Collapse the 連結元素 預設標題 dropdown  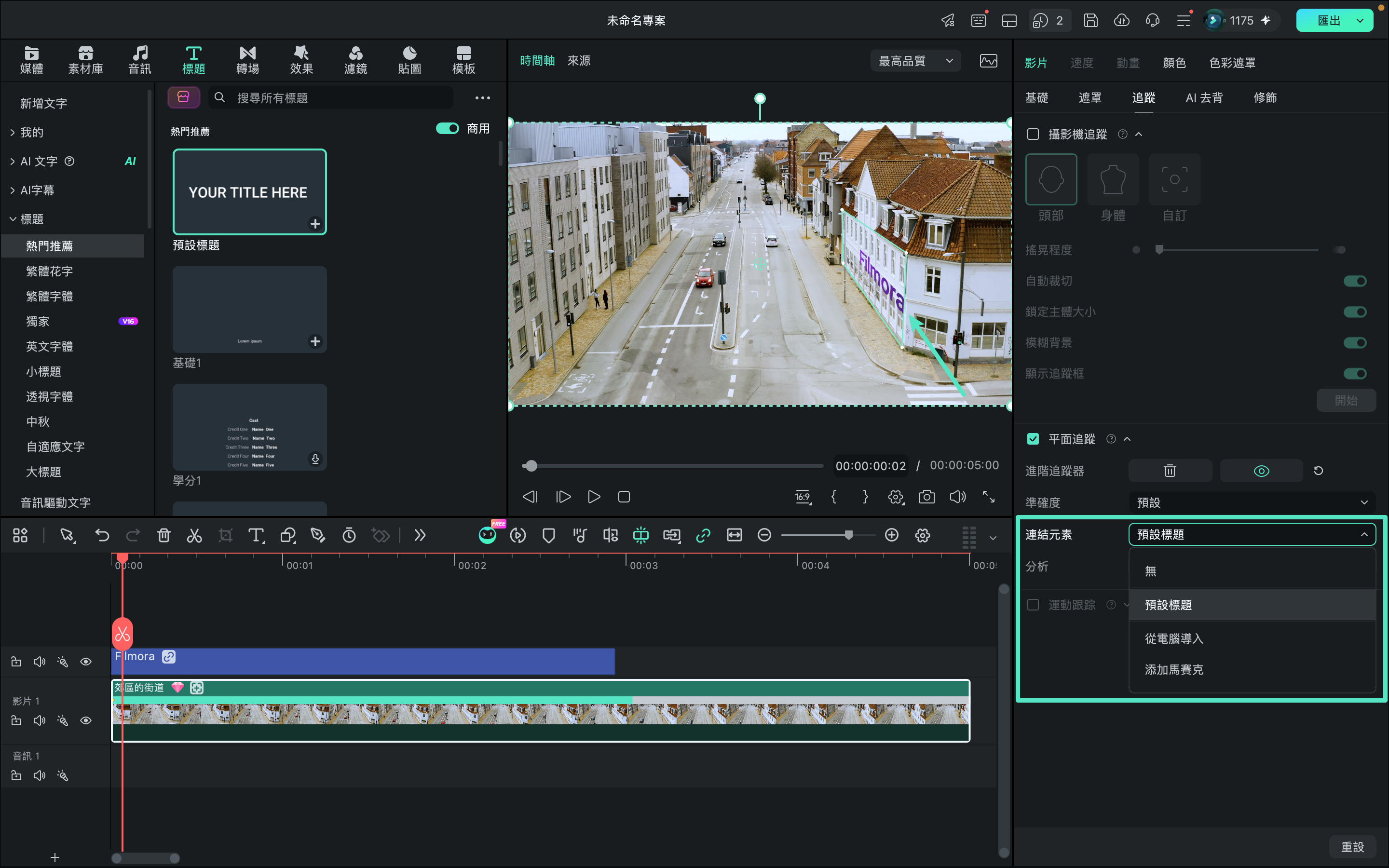click(x=1252, y=534)
